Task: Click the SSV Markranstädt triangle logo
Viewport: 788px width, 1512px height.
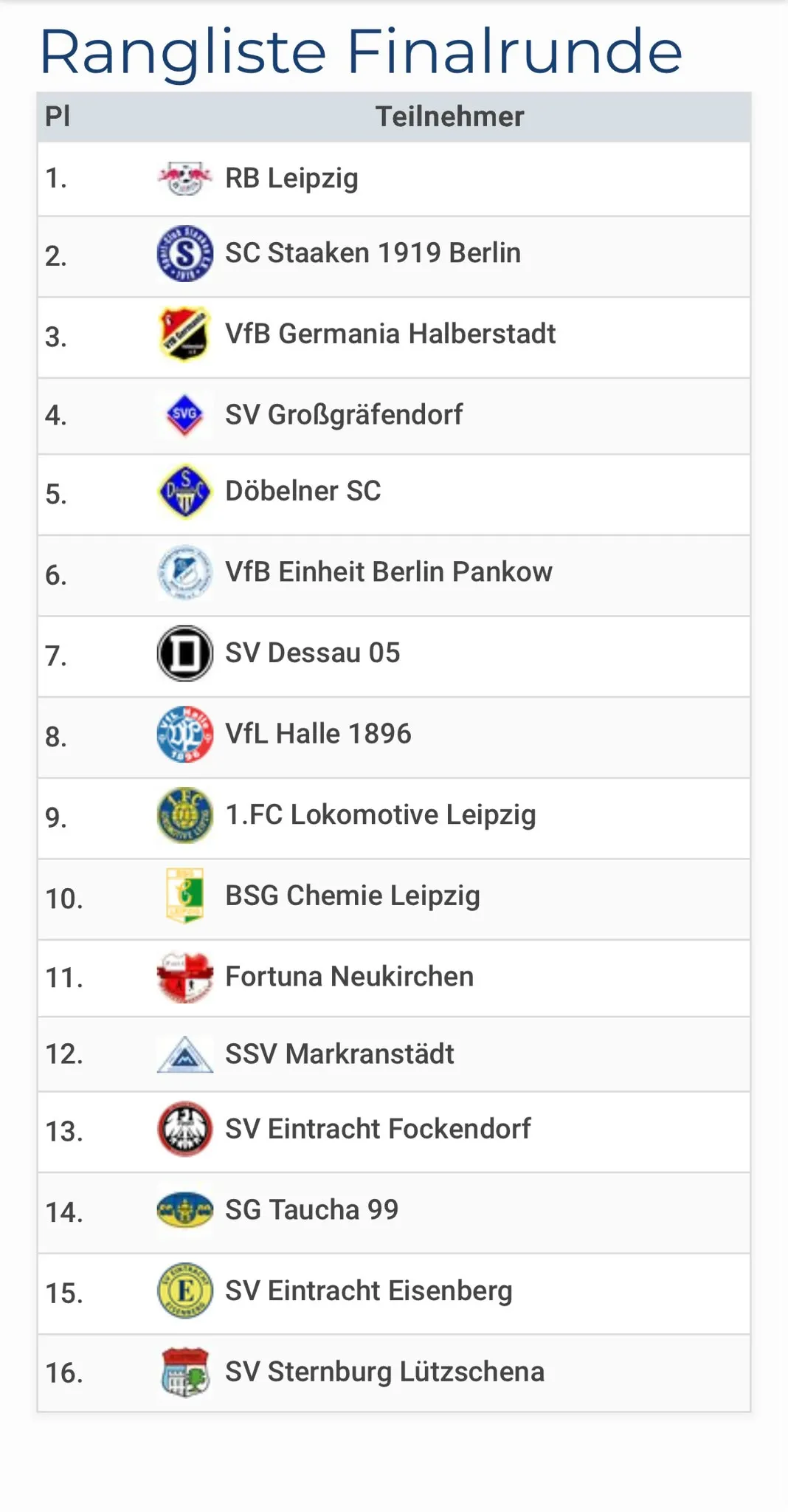Action: pyautogui.click(x=185, y=1054)
